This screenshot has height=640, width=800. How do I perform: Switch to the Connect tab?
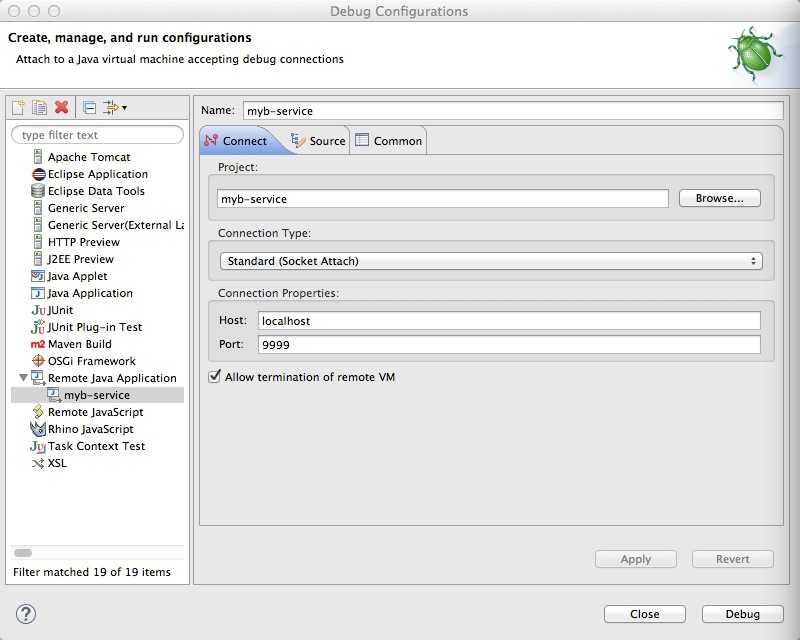point(236,141)
